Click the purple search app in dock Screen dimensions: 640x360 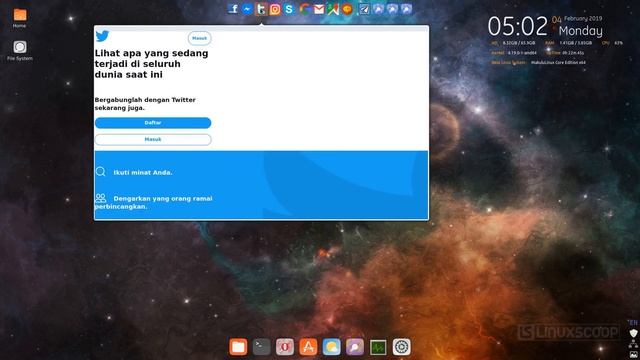(x=355, y=347)
